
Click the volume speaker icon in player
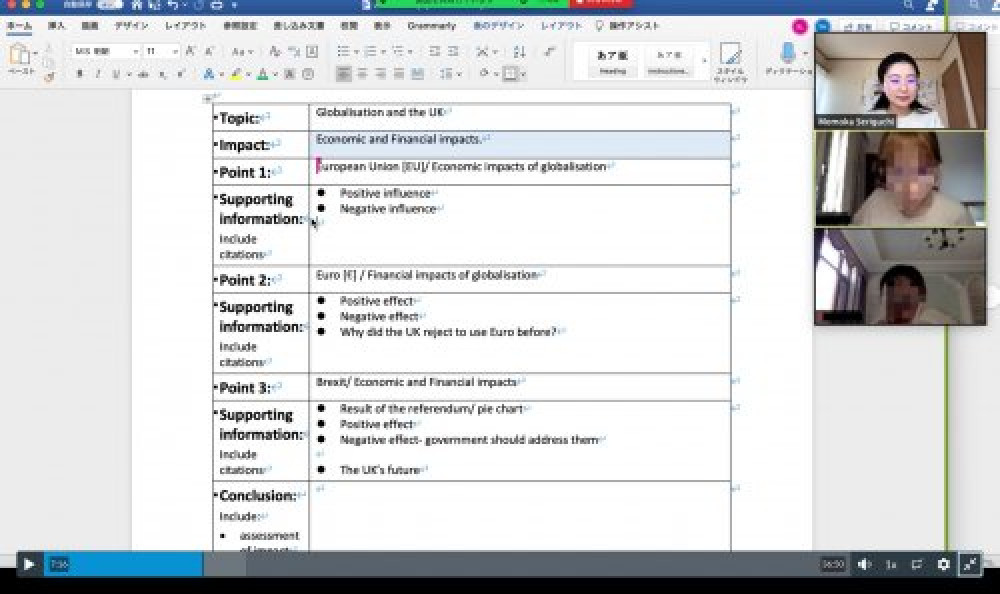point(864,564)
